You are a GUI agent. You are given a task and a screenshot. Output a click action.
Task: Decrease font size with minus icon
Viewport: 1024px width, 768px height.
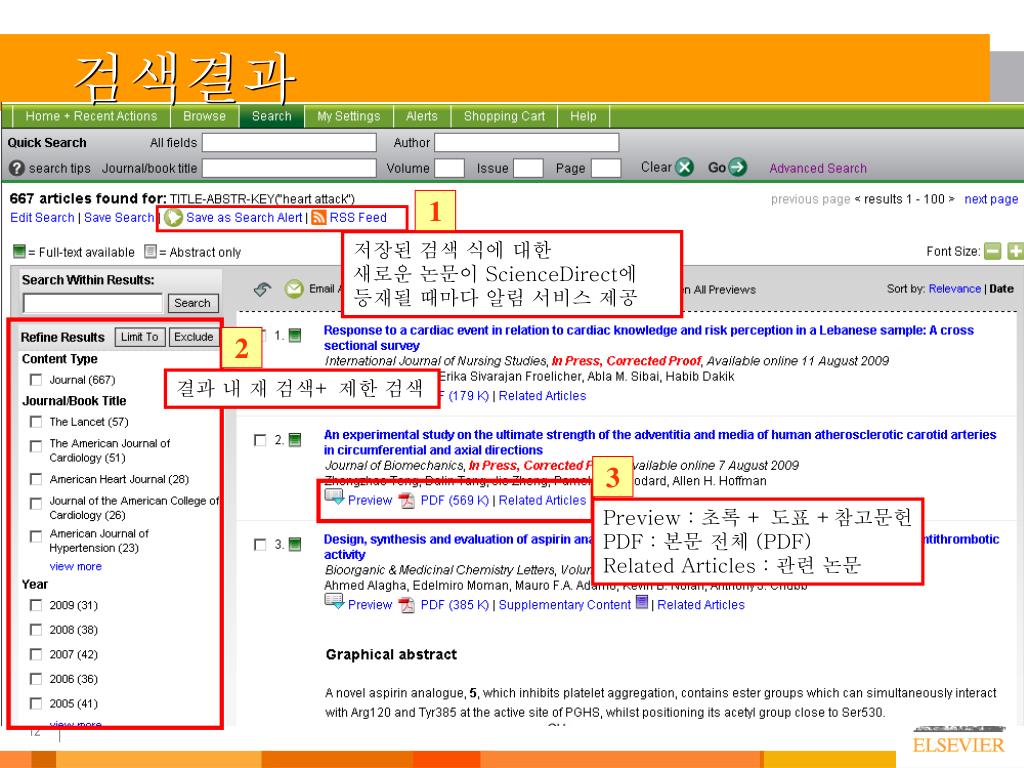[993, 251]
